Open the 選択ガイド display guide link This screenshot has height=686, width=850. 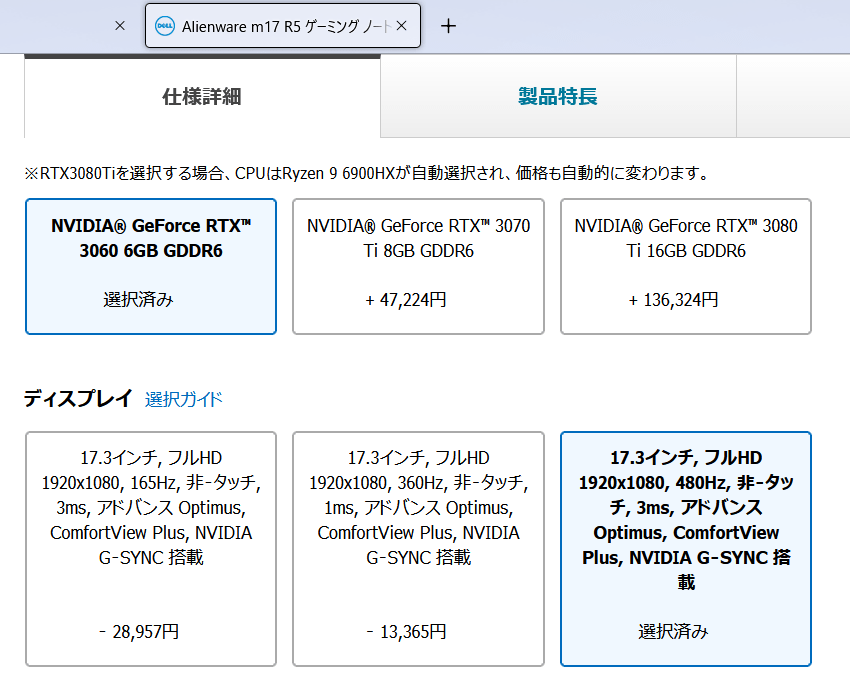coord(184,399)
